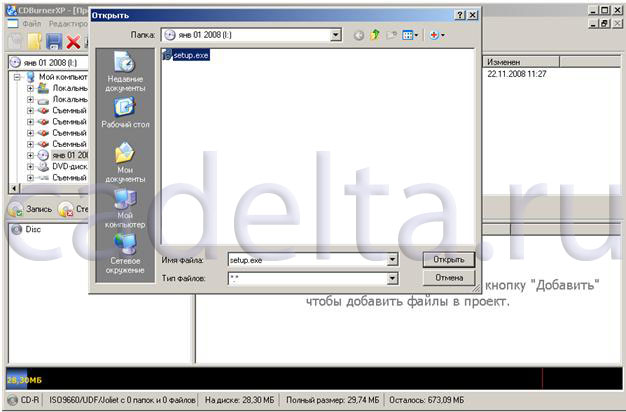
Task: Select My Computer in the places sidebar
Action: 125,208
